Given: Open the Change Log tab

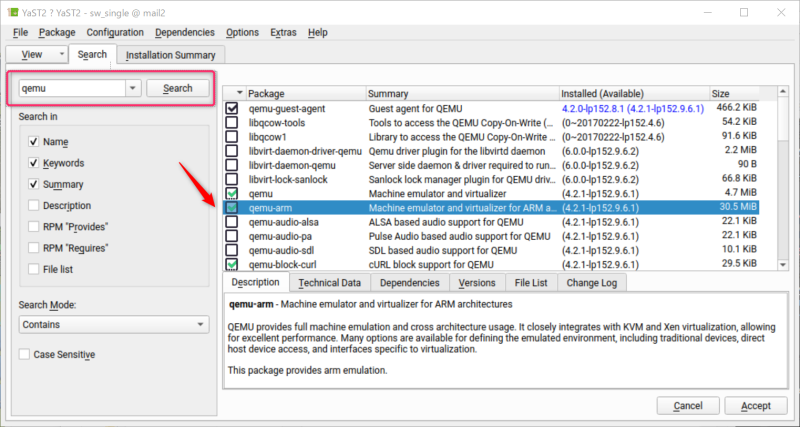Looking at the screenshot, I should [592, 283].
